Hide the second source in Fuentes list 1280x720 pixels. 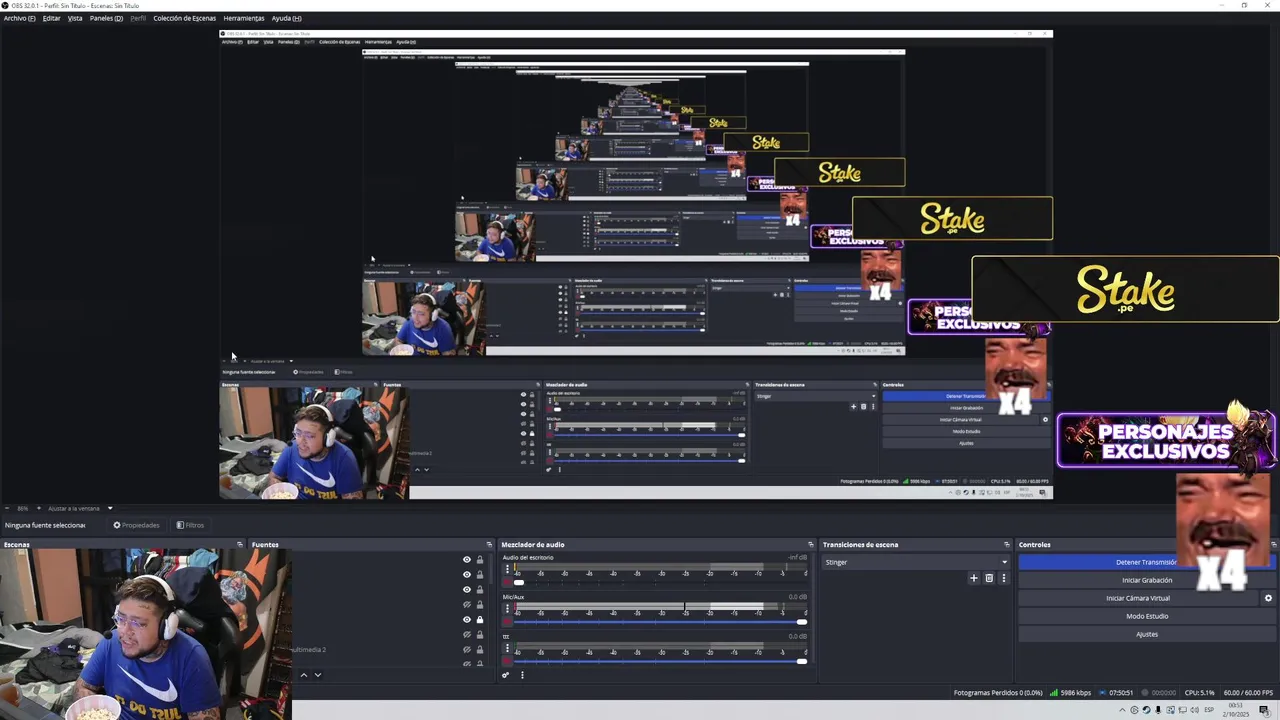466,575
